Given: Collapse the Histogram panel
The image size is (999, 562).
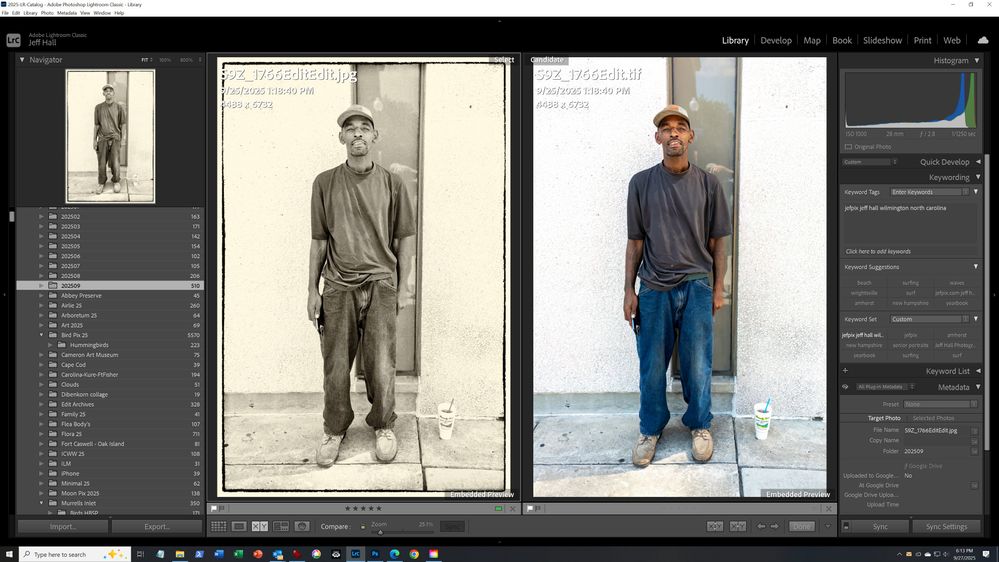Looking at the screenshot, I should pos(977,61).
